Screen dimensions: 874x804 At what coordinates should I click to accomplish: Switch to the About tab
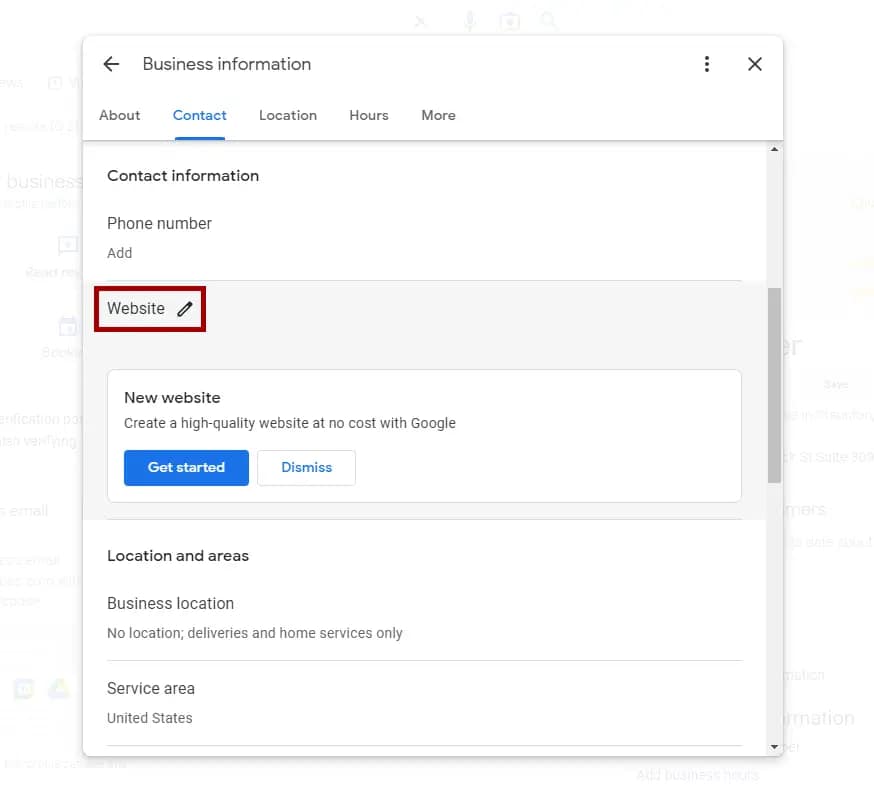coord(119,115)
